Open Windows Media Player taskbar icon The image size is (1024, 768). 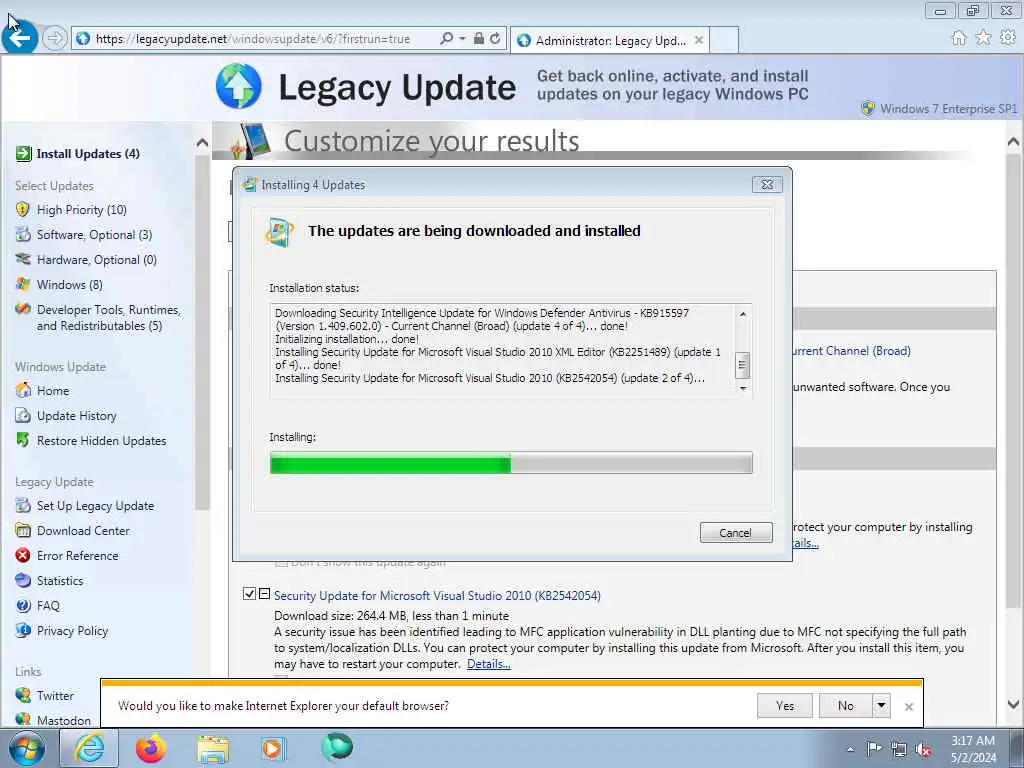click(272, 748)
